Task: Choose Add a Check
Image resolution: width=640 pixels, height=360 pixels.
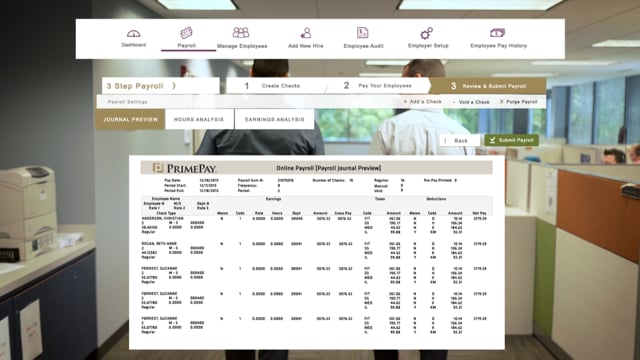Action: coord(422,102)
